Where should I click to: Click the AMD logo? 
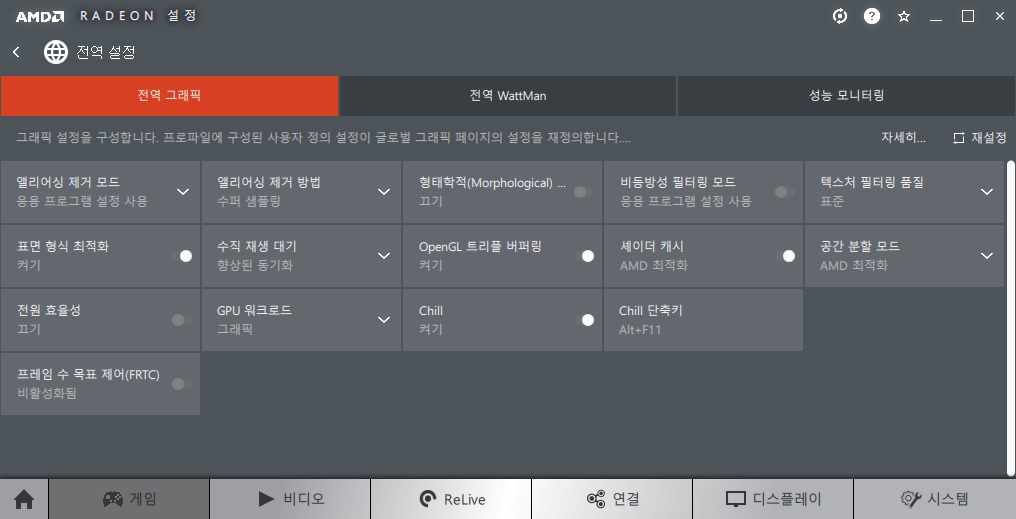[x=40, y=17]
